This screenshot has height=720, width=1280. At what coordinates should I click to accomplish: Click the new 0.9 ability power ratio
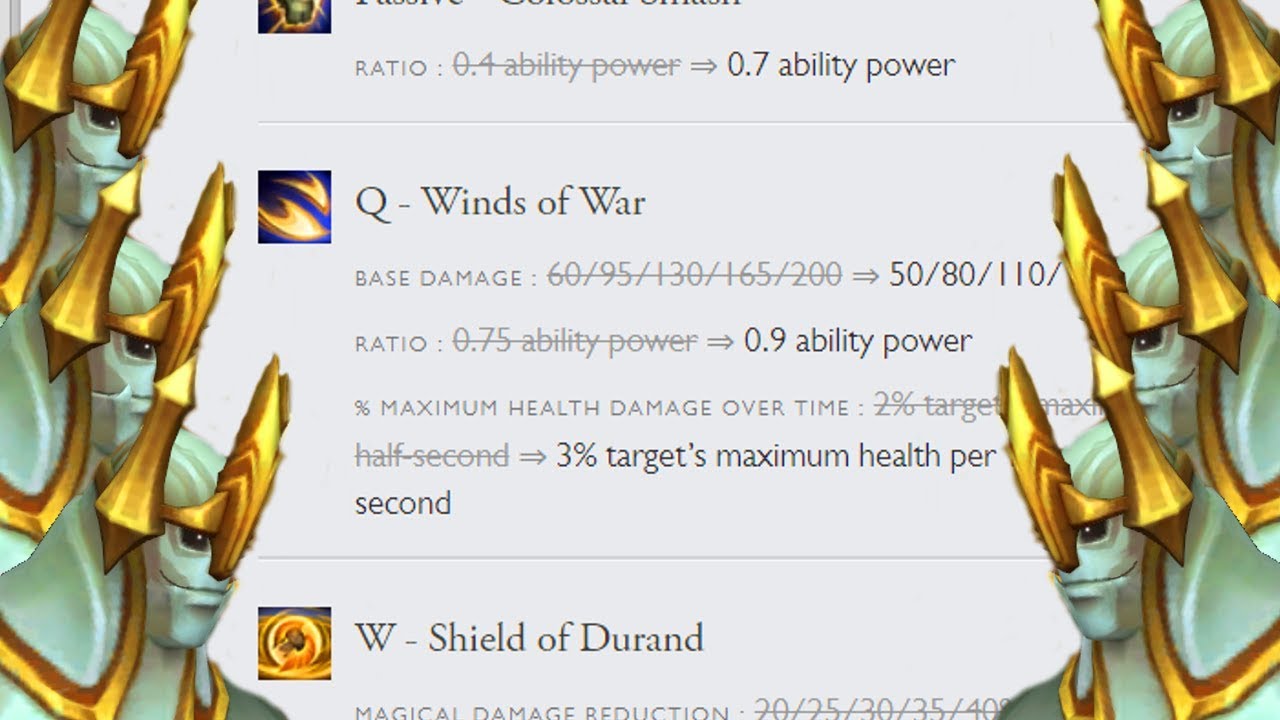pyautogui.click(x=858, y=341)
